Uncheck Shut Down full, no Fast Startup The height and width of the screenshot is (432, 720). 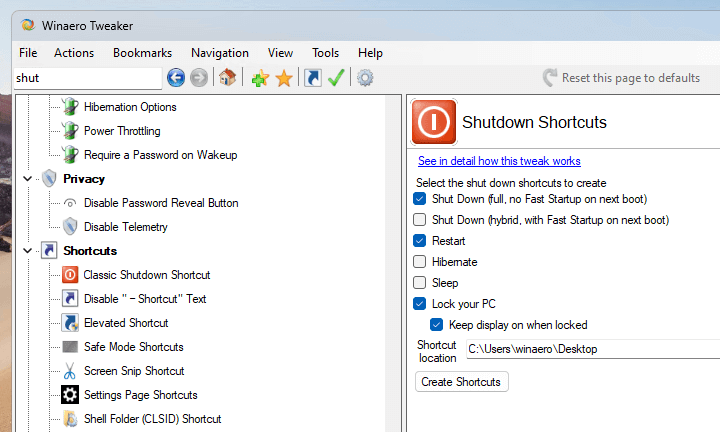420,199
